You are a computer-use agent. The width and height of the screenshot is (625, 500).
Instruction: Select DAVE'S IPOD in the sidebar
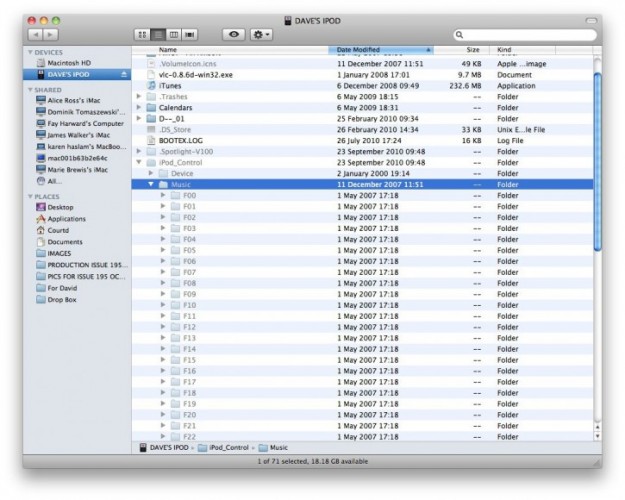pyautogui.click(x=77, y=75)
